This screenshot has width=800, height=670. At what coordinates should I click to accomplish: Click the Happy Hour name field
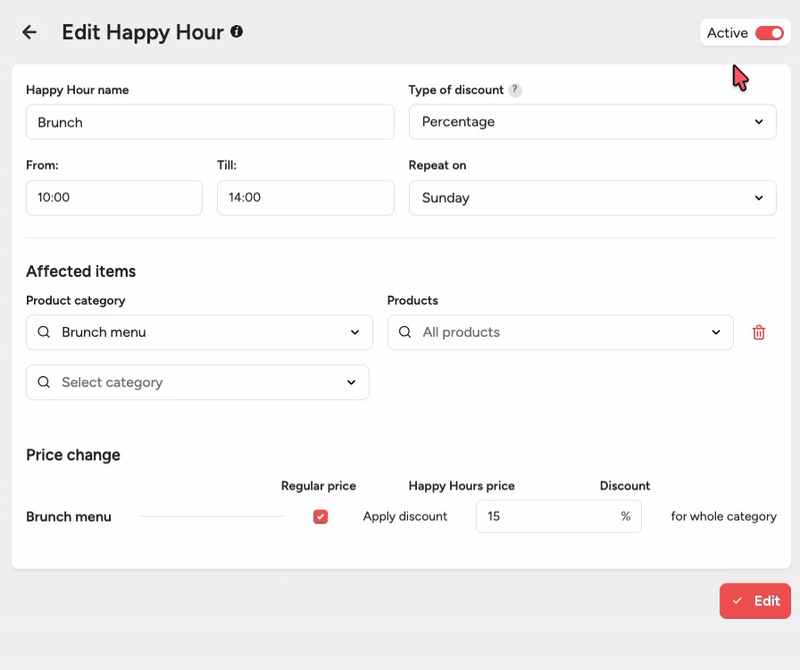tap(210, 122)
